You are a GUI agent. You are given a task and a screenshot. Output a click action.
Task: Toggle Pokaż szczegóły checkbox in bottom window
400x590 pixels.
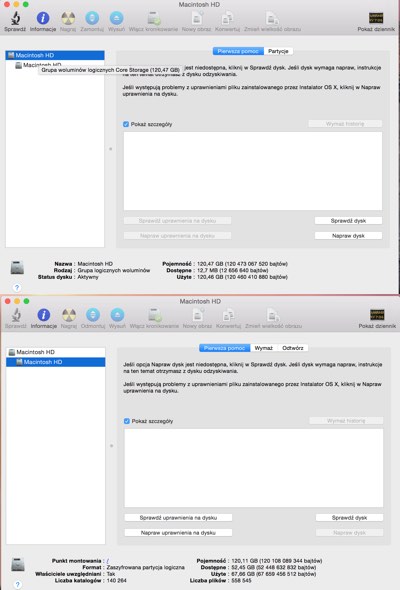click(127, 421)
